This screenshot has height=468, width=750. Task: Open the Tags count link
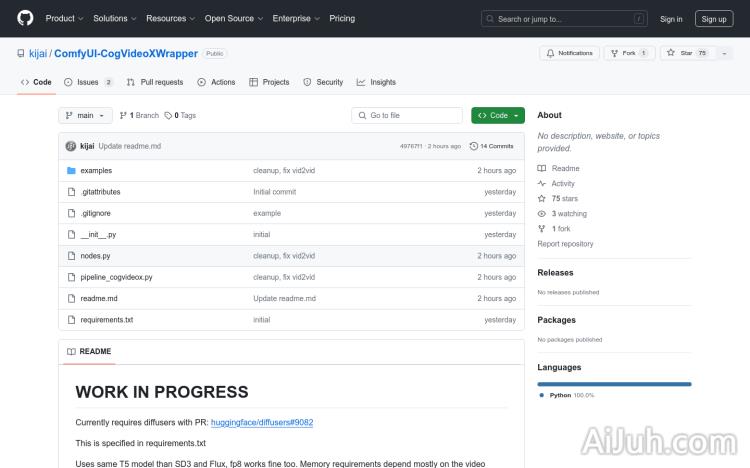[x=181, y=116]
